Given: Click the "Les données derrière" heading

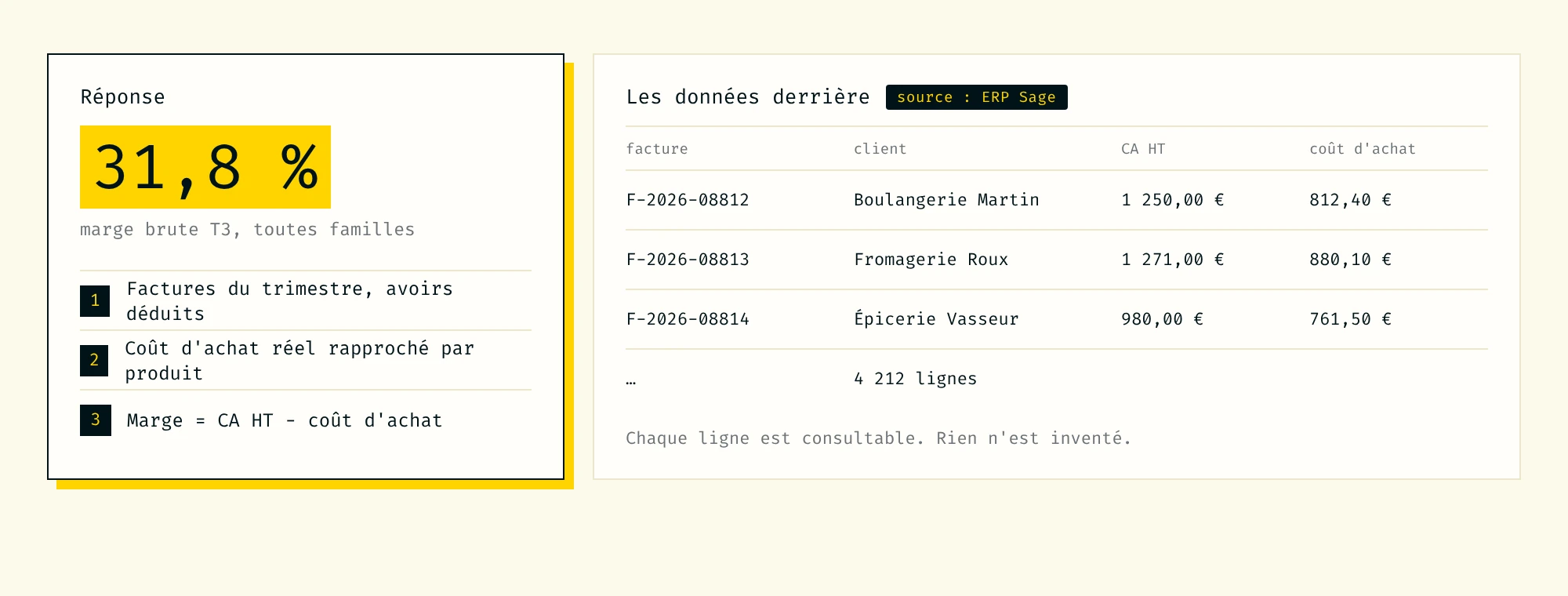Looking at the screenshot, I should (748, 97).
